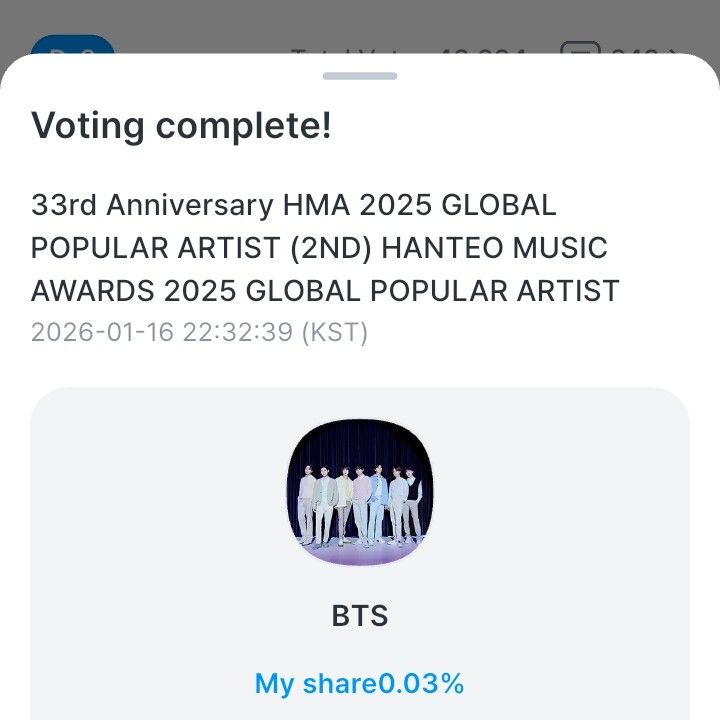This screenshot has height=720, width=720.
Task: Tap the Total Votes count behind the sheet
Action: click(410, 47)
